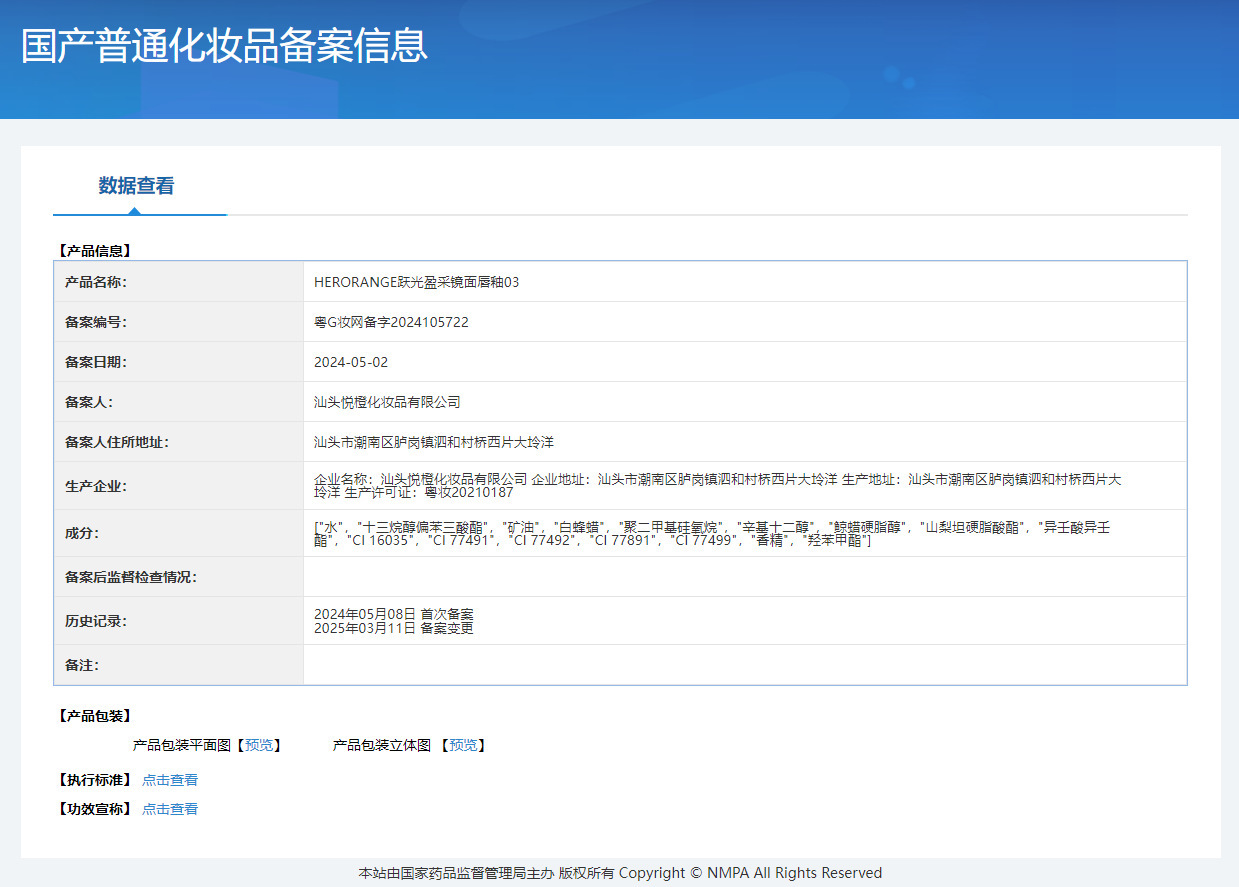This screenshot has height=887, width=1239.
Task: Preview the 产品包装立体图 image
Action: point(463,745)
